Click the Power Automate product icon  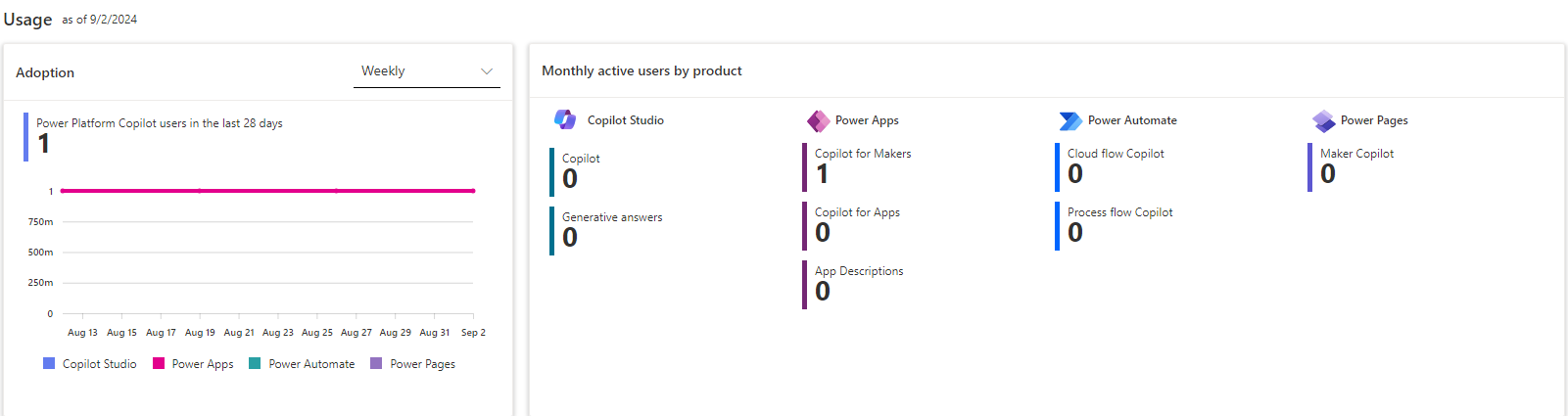(x=1070, y=120)
